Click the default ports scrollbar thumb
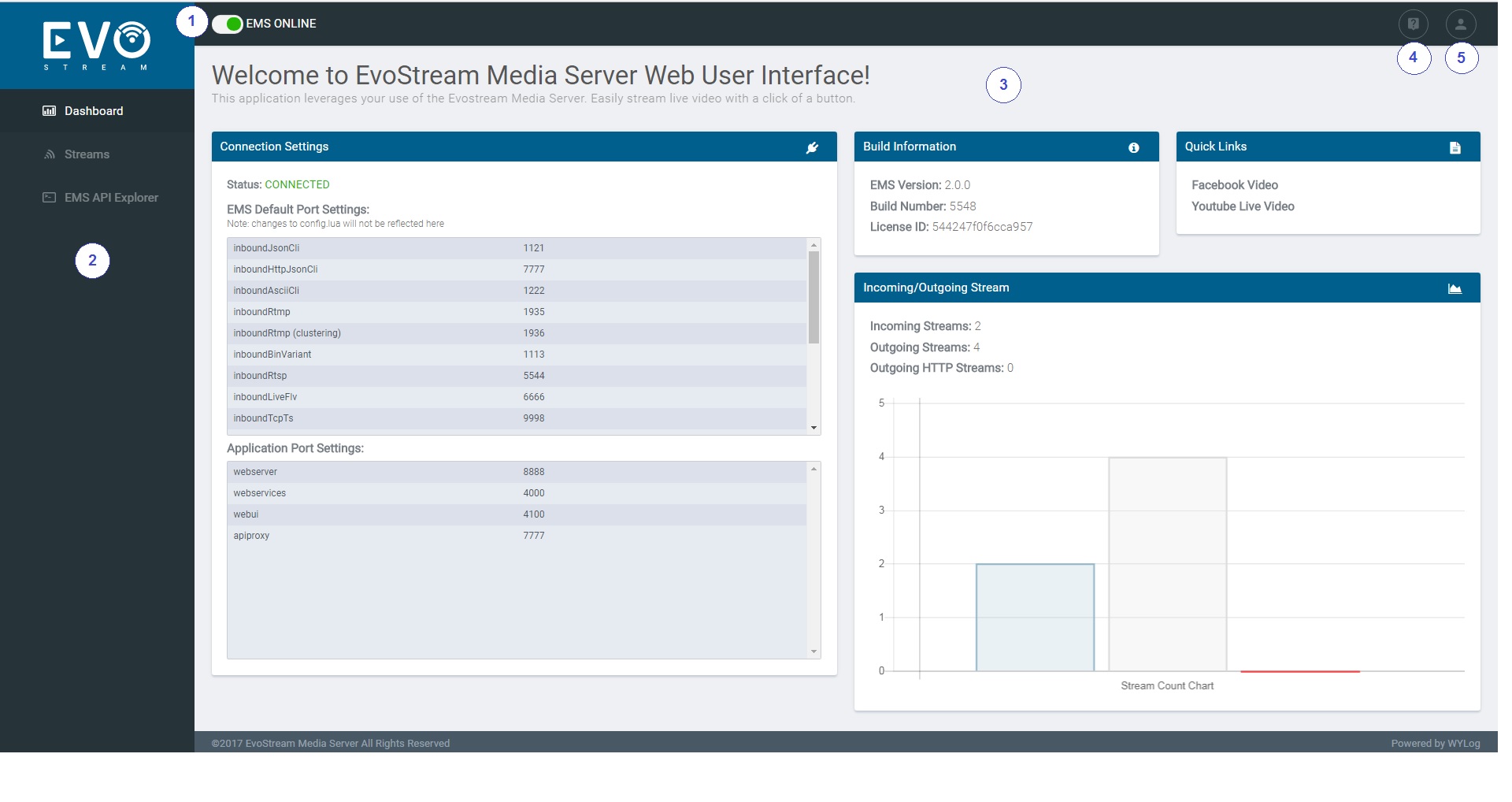Screen dimensions: 1512x802 [x=813, y=298]
